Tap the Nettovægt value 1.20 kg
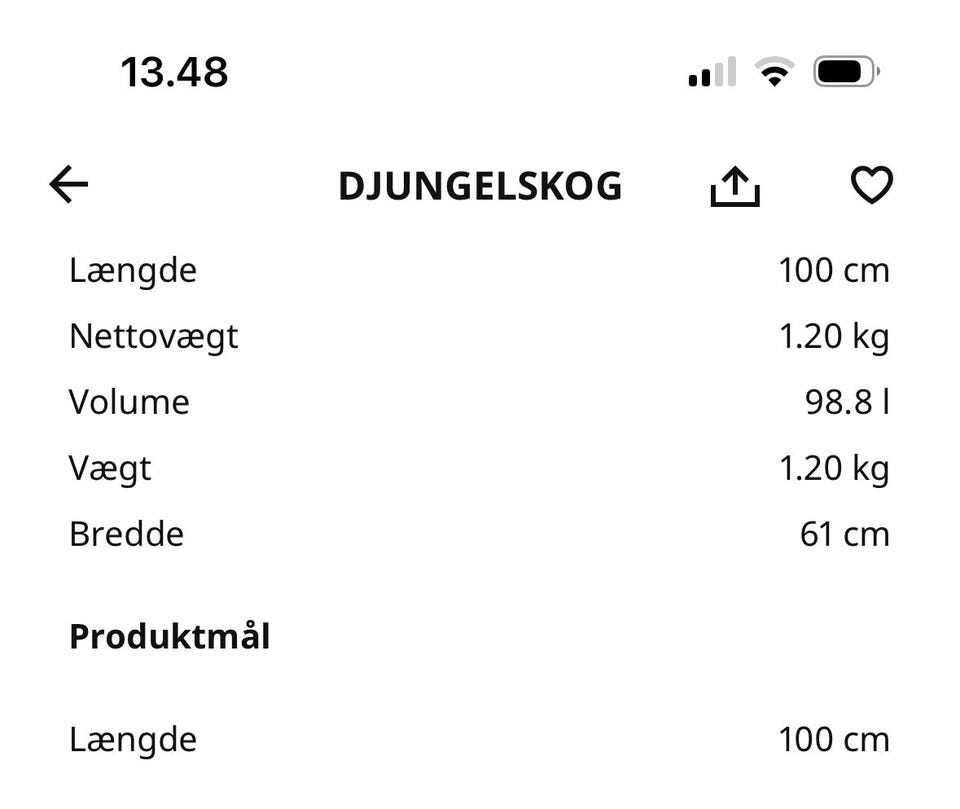Image resolution: width=960 pixels, height=809 pixels. (834, 337)
